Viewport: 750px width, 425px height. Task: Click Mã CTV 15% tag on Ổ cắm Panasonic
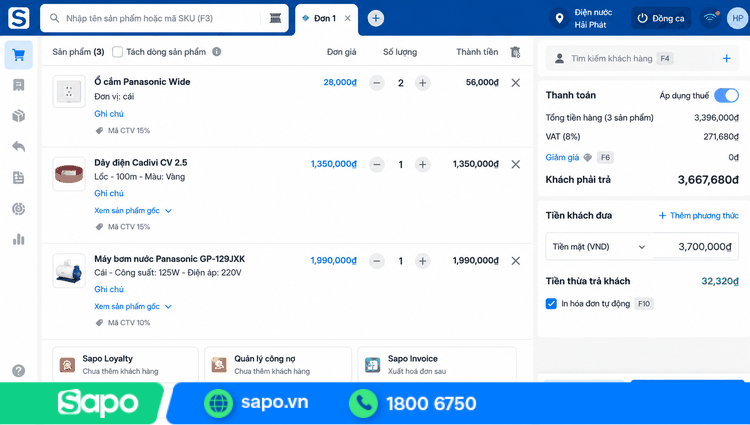pyautogui.click(x=123, y=131)
